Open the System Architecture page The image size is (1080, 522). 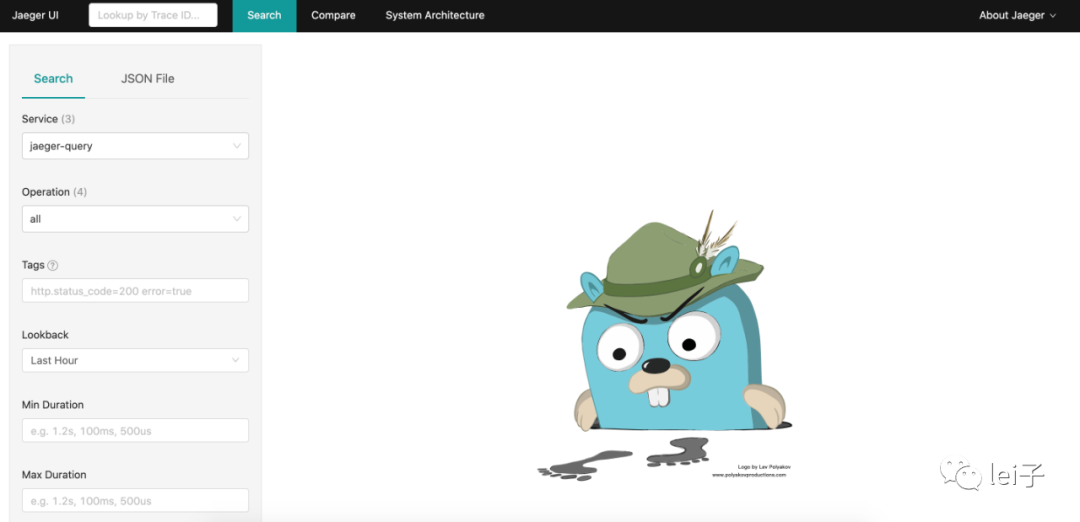pyautogui.click(x=435, y=15)
